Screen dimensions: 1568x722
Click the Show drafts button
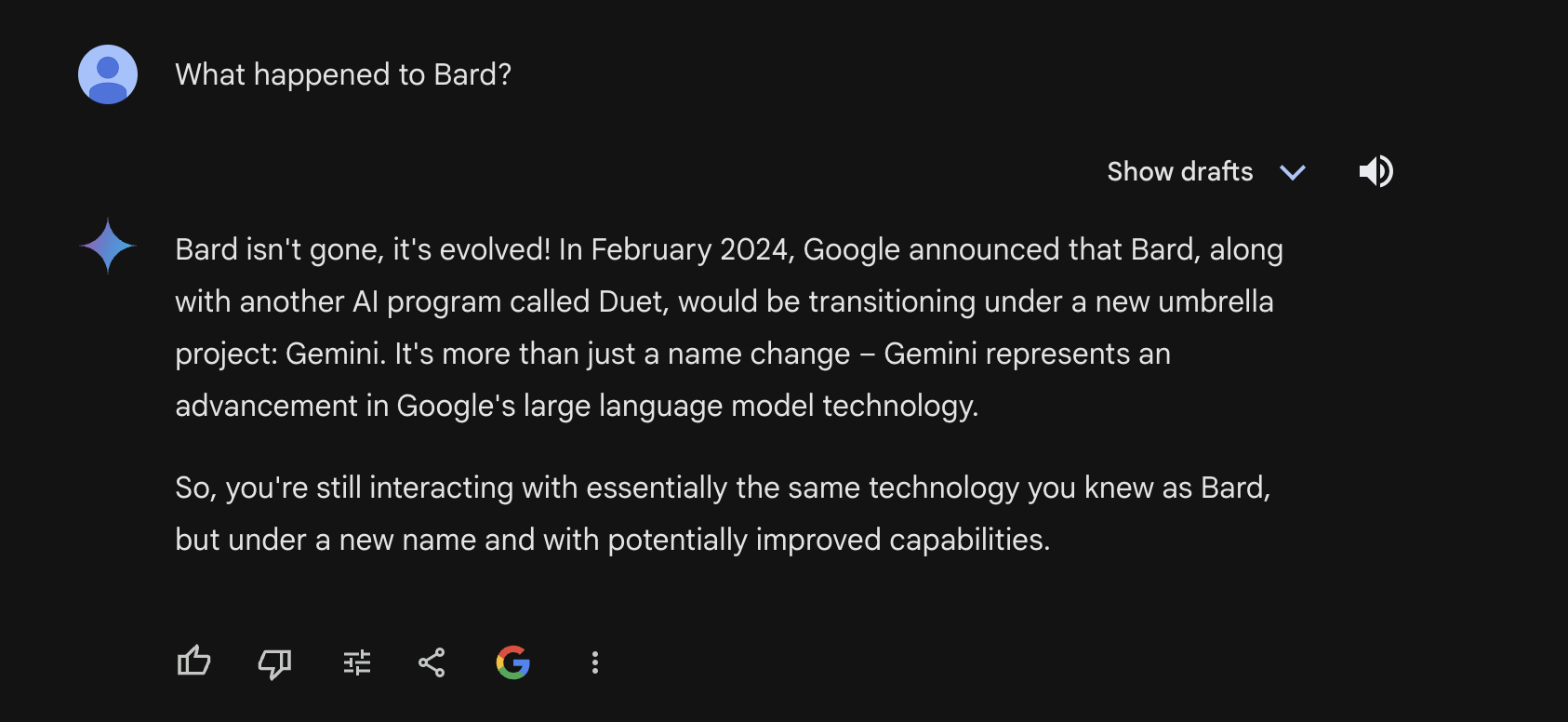click(1179, 171)
